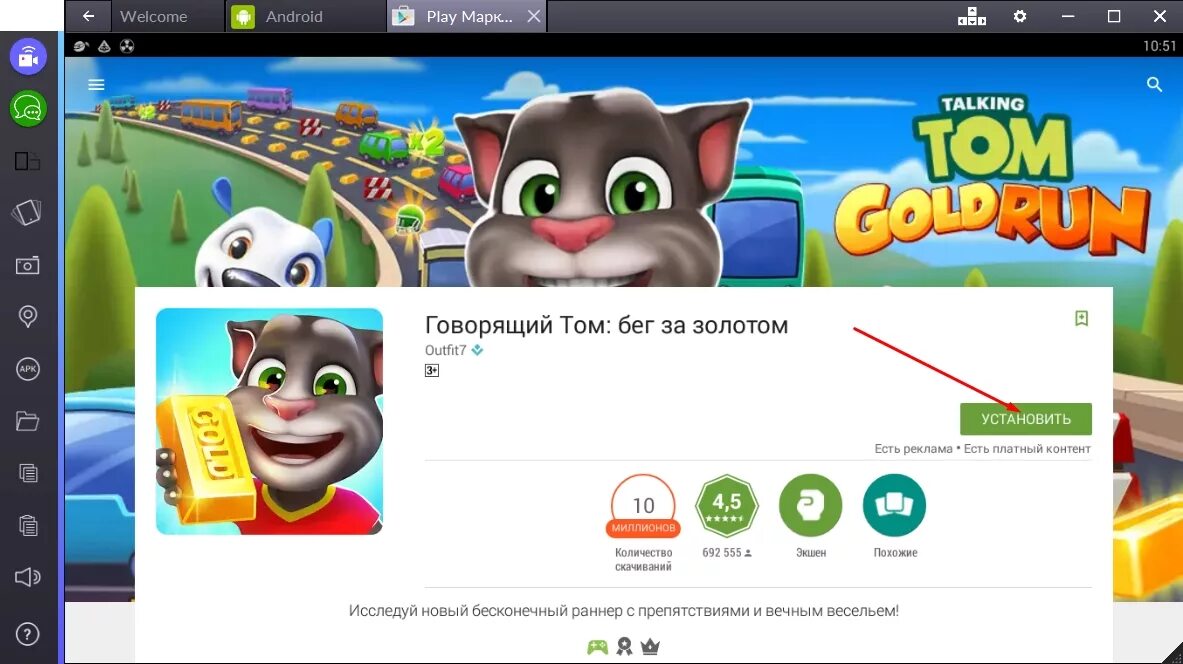
Task: Take a screenshot with the camera icon
Action: 28,265
